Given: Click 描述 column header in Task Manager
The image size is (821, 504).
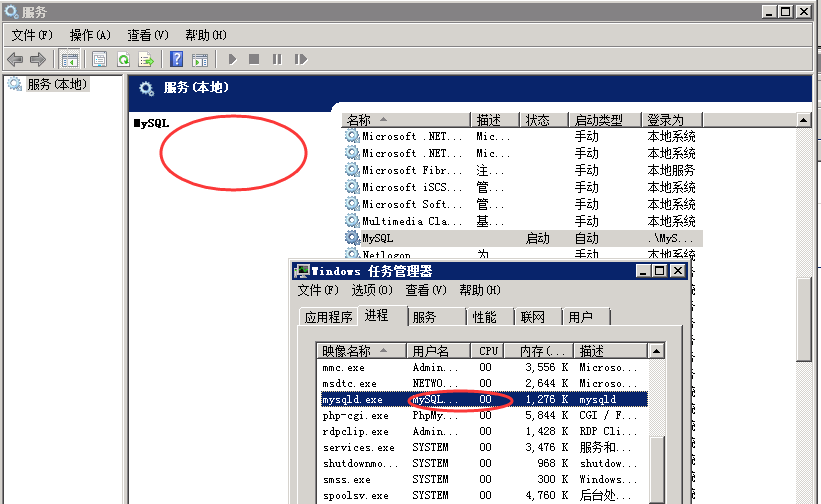Looking at the screenshot, I should click(x=611, y=351).
